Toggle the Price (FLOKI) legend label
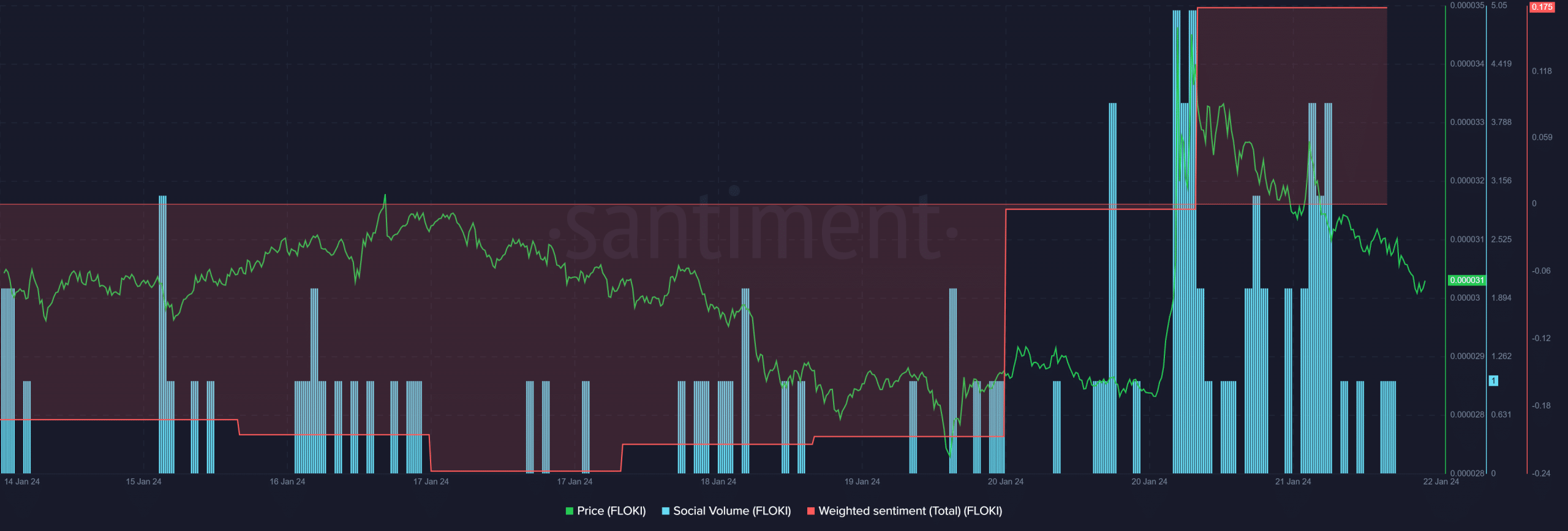 (x=611, y=511)
